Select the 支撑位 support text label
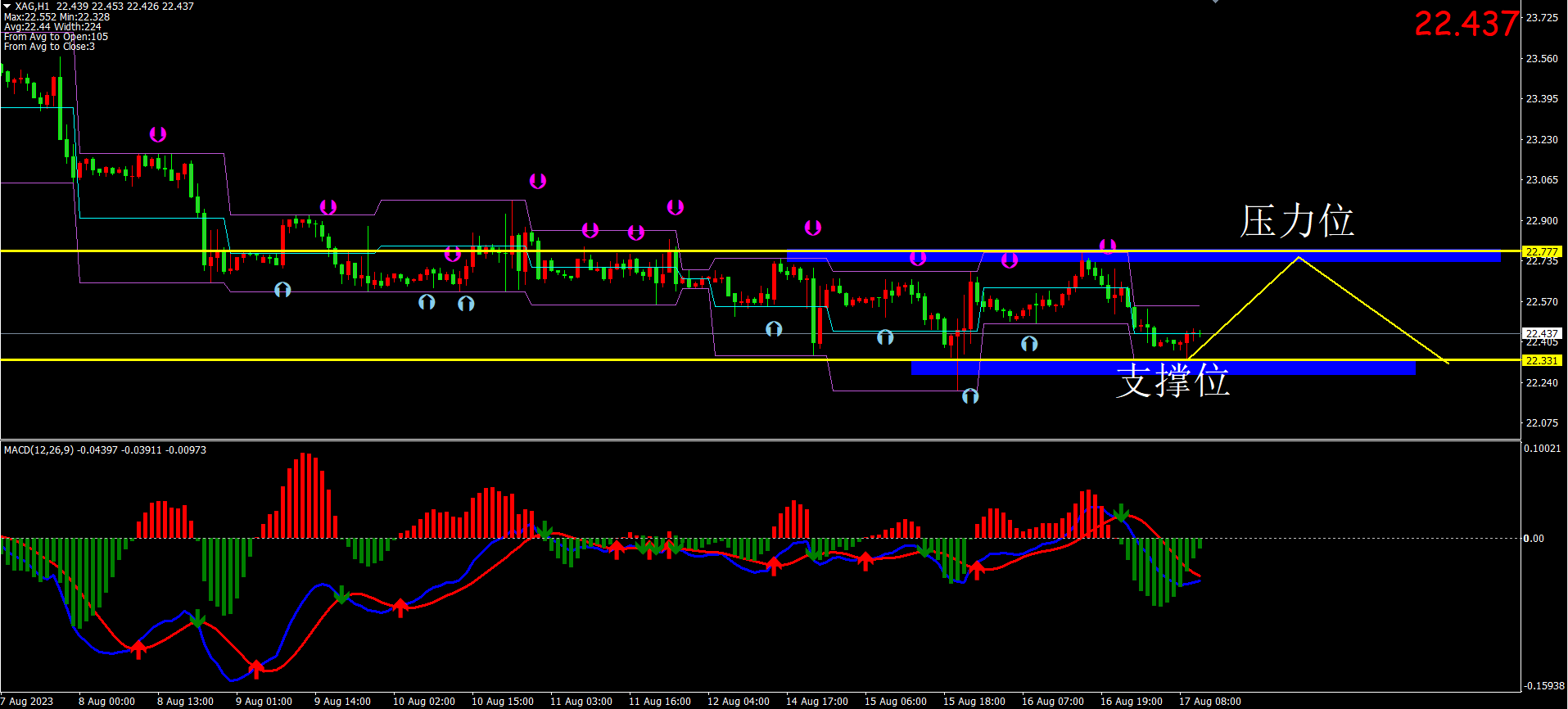This screenshot has height=709, width=1568. (x=1173, y=382)
